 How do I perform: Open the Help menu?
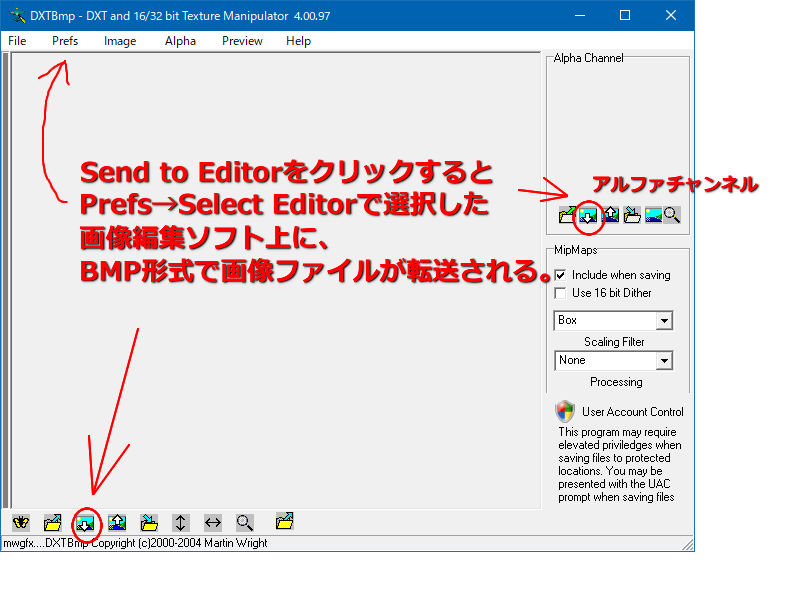[x=298, y=41]
